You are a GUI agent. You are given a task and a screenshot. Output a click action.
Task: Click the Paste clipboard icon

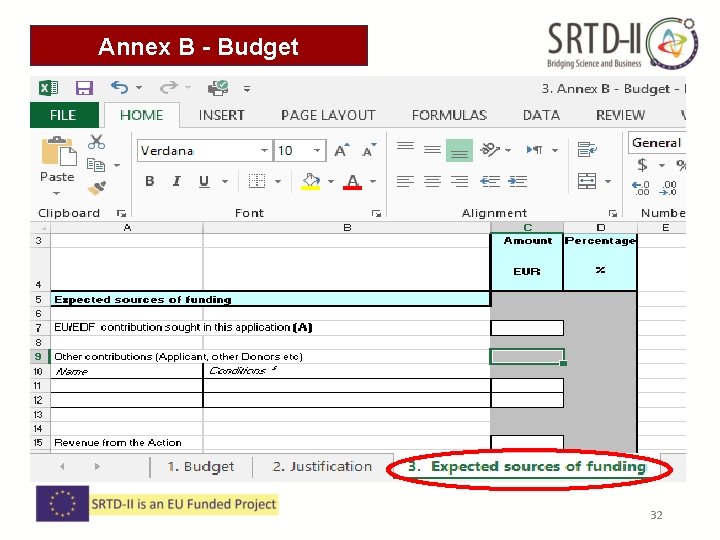59,151
